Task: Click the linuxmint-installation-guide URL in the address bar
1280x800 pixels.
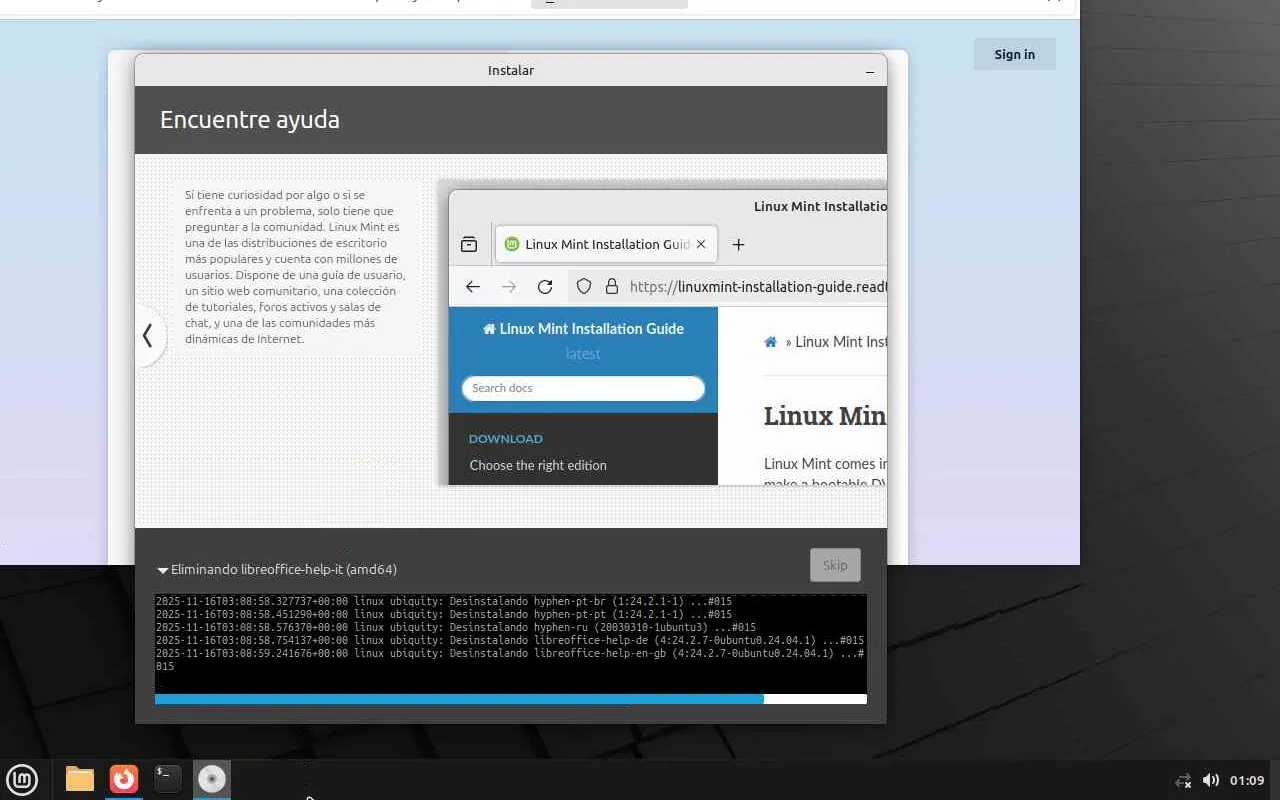Action: coord(758,286)
